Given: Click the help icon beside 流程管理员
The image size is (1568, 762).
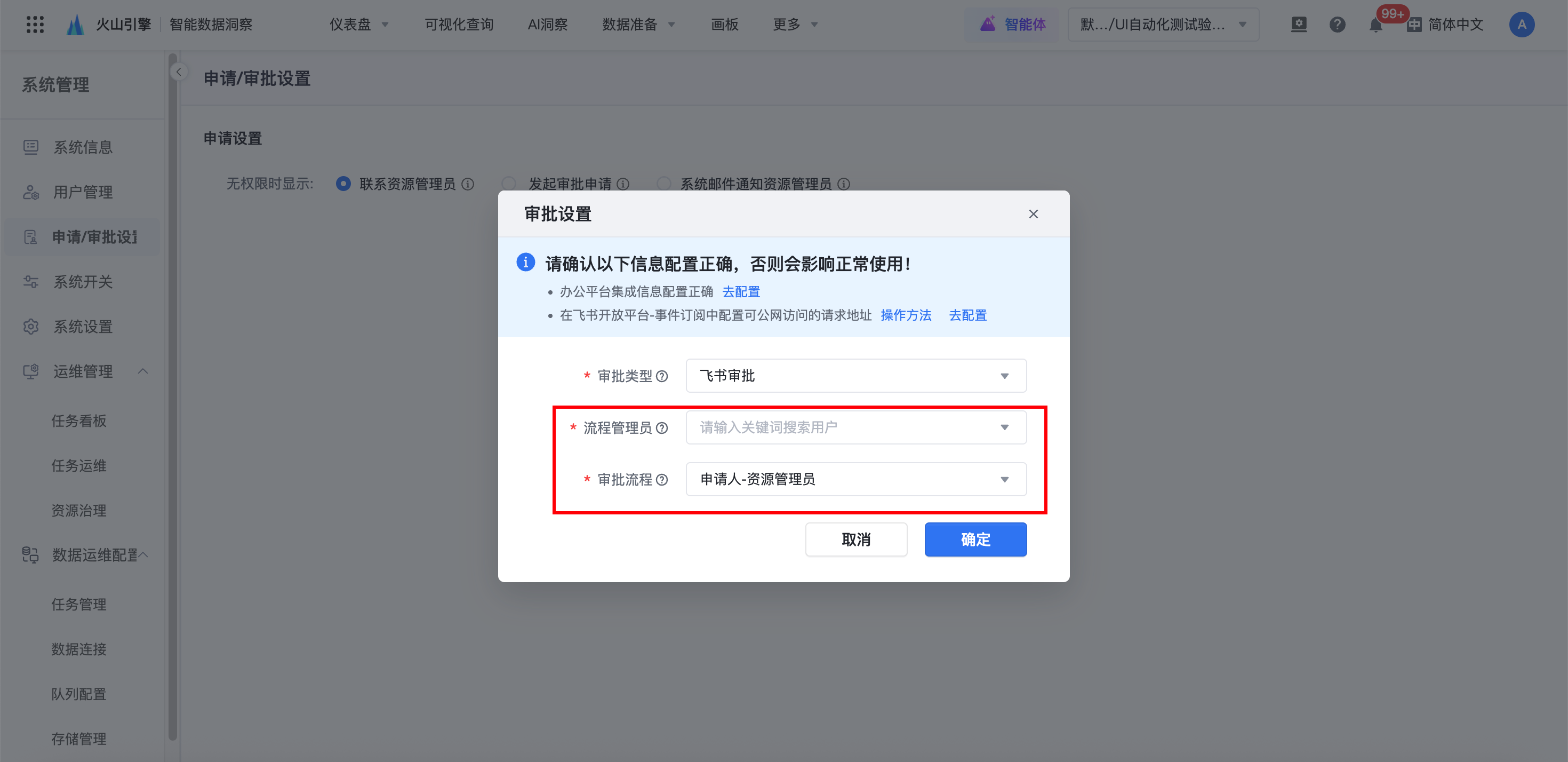Looking at the screenshot, I should pyautogui.click(x=662, y=428).
